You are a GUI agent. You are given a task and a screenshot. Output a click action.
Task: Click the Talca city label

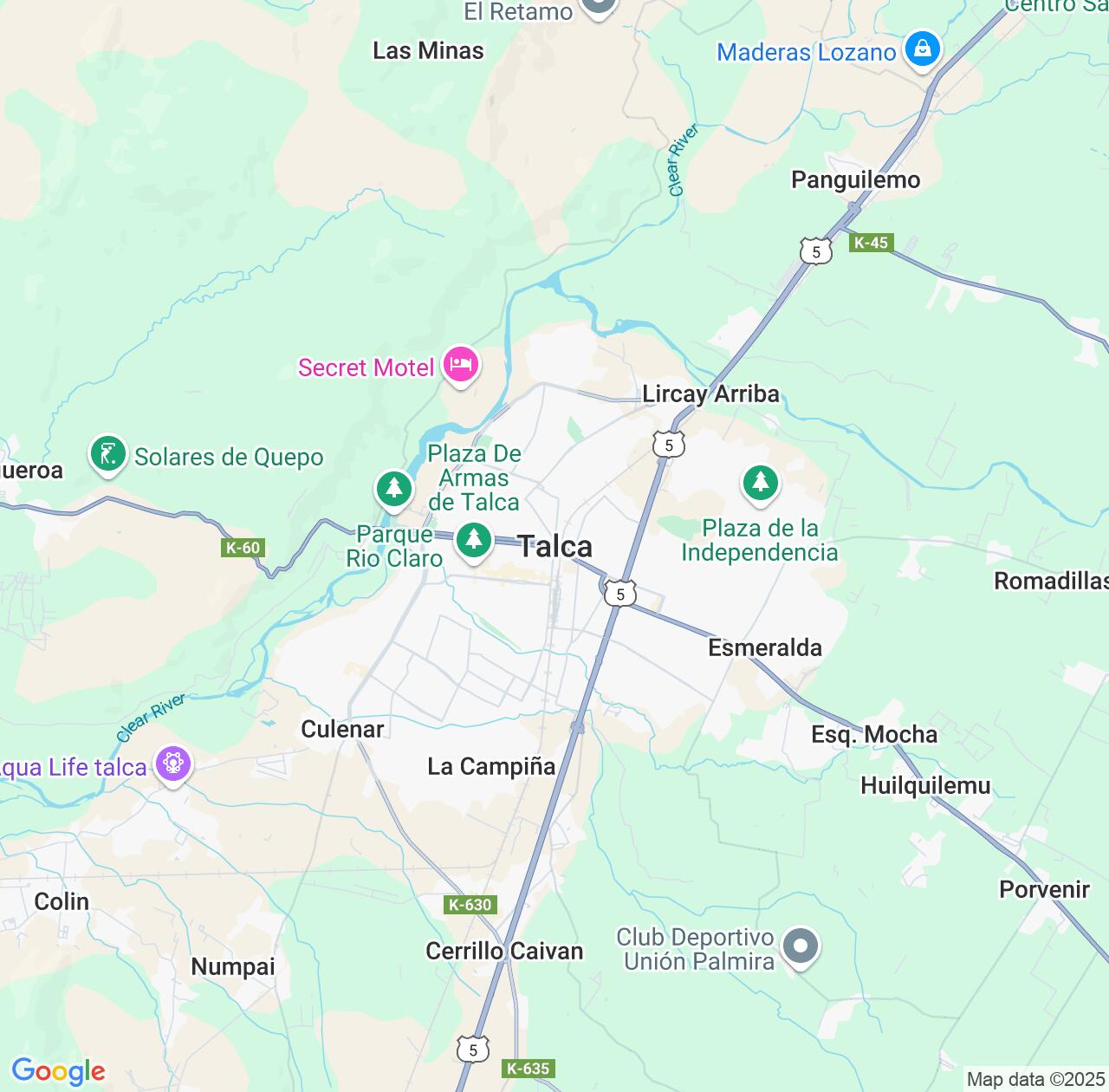tap(555, 546)
